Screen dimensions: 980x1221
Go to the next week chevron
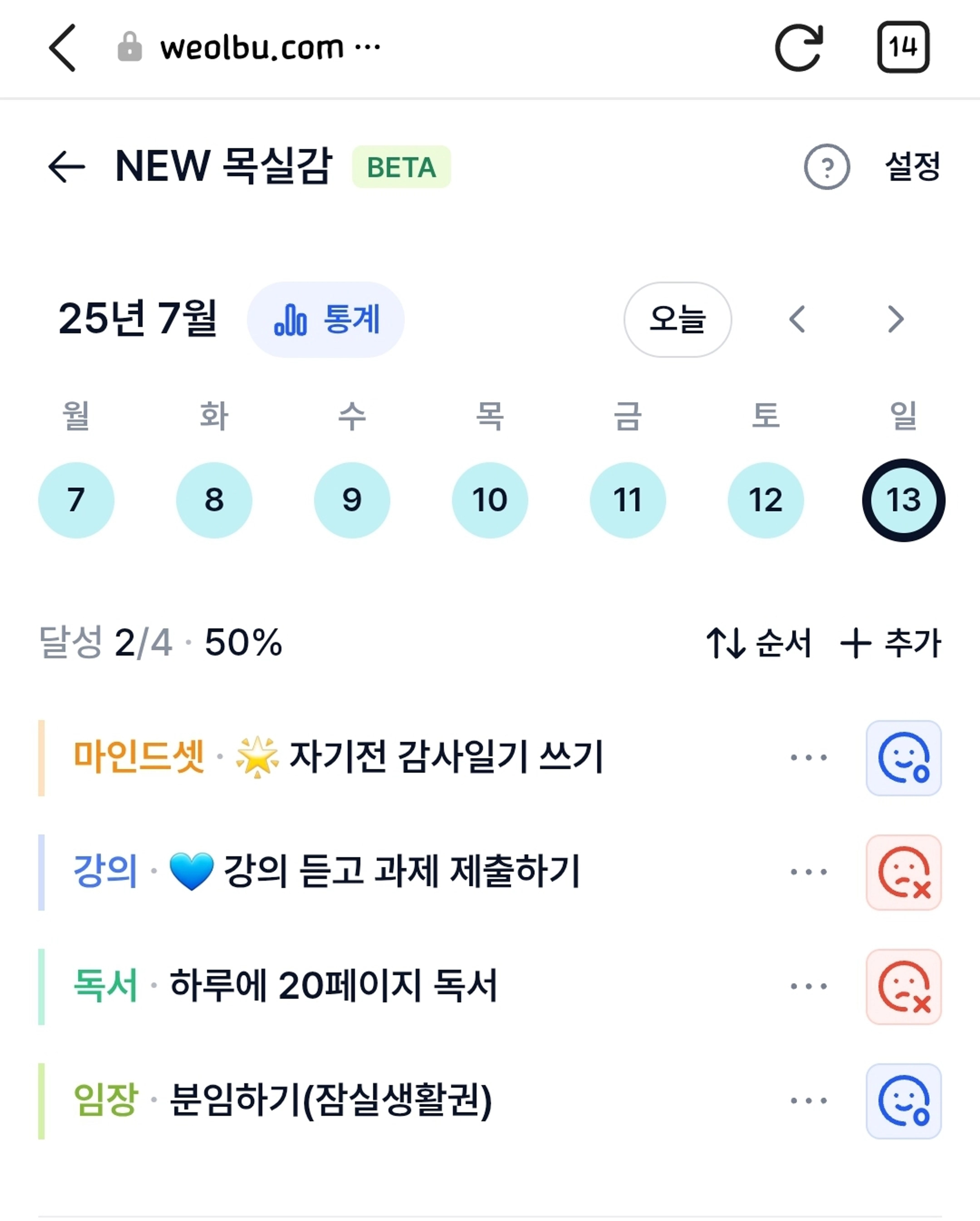[x=896, y=319]
